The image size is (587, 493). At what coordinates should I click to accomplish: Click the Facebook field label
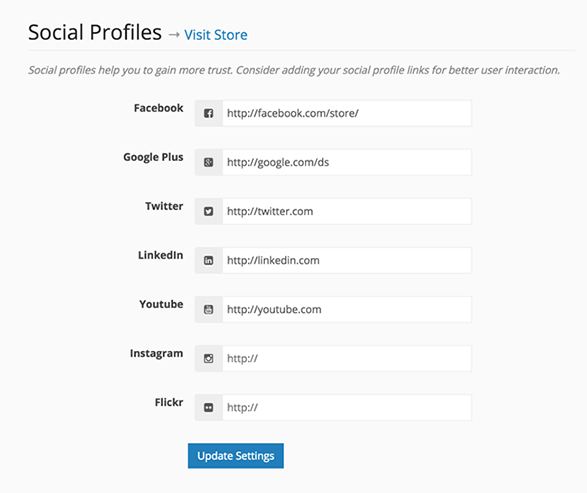(x=159, y=108)
